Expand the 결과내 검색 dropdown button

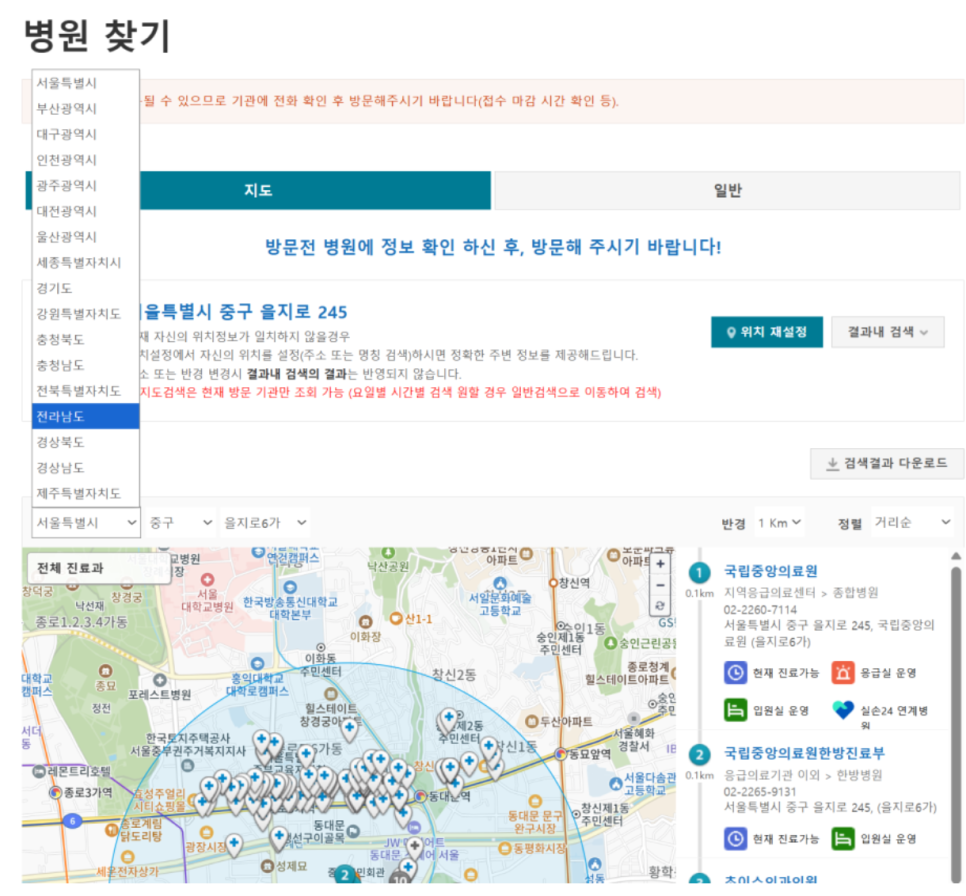[888, 332]
